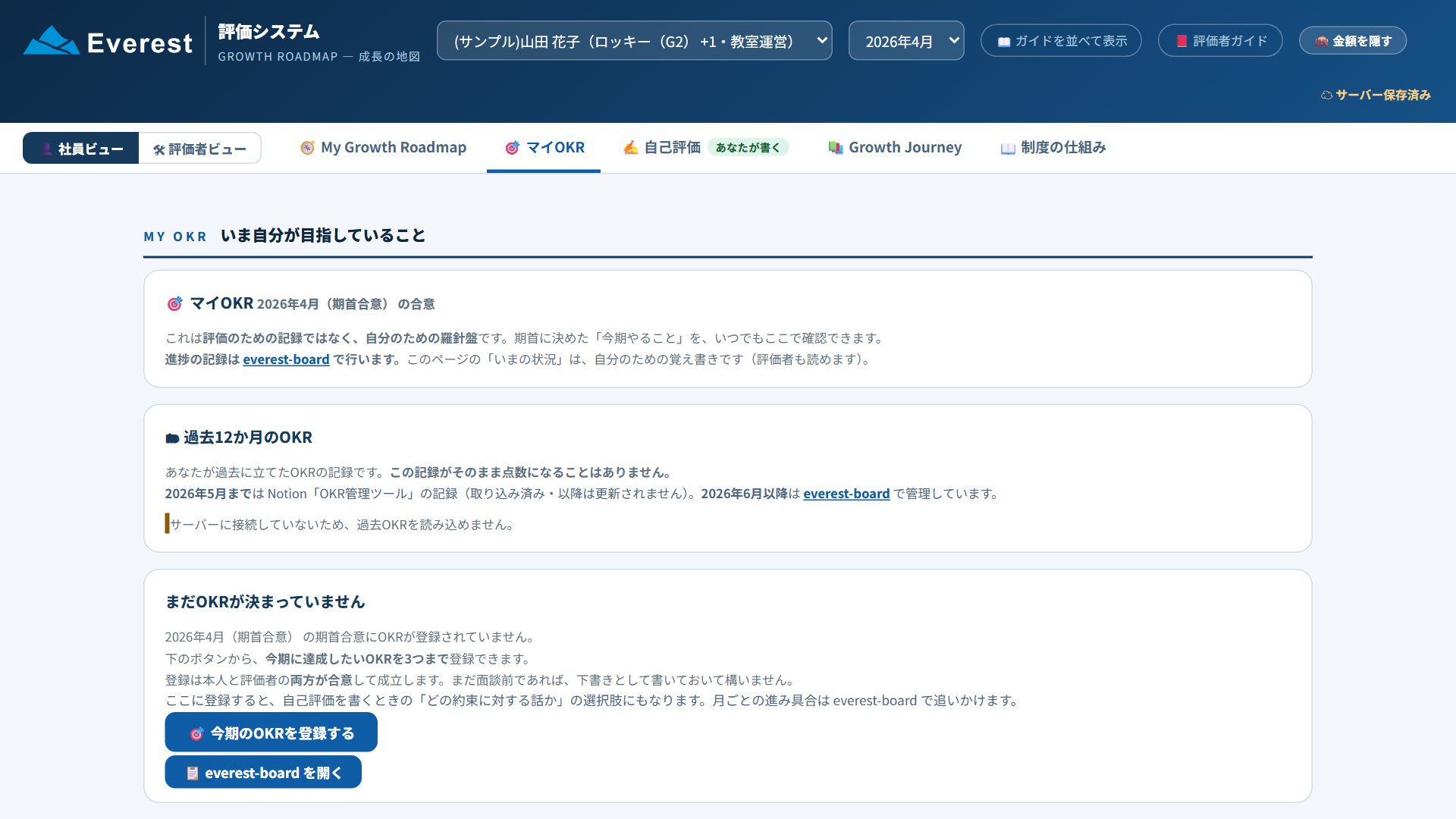Follow the everest-board link in マイOKR card

coord(286,359)
